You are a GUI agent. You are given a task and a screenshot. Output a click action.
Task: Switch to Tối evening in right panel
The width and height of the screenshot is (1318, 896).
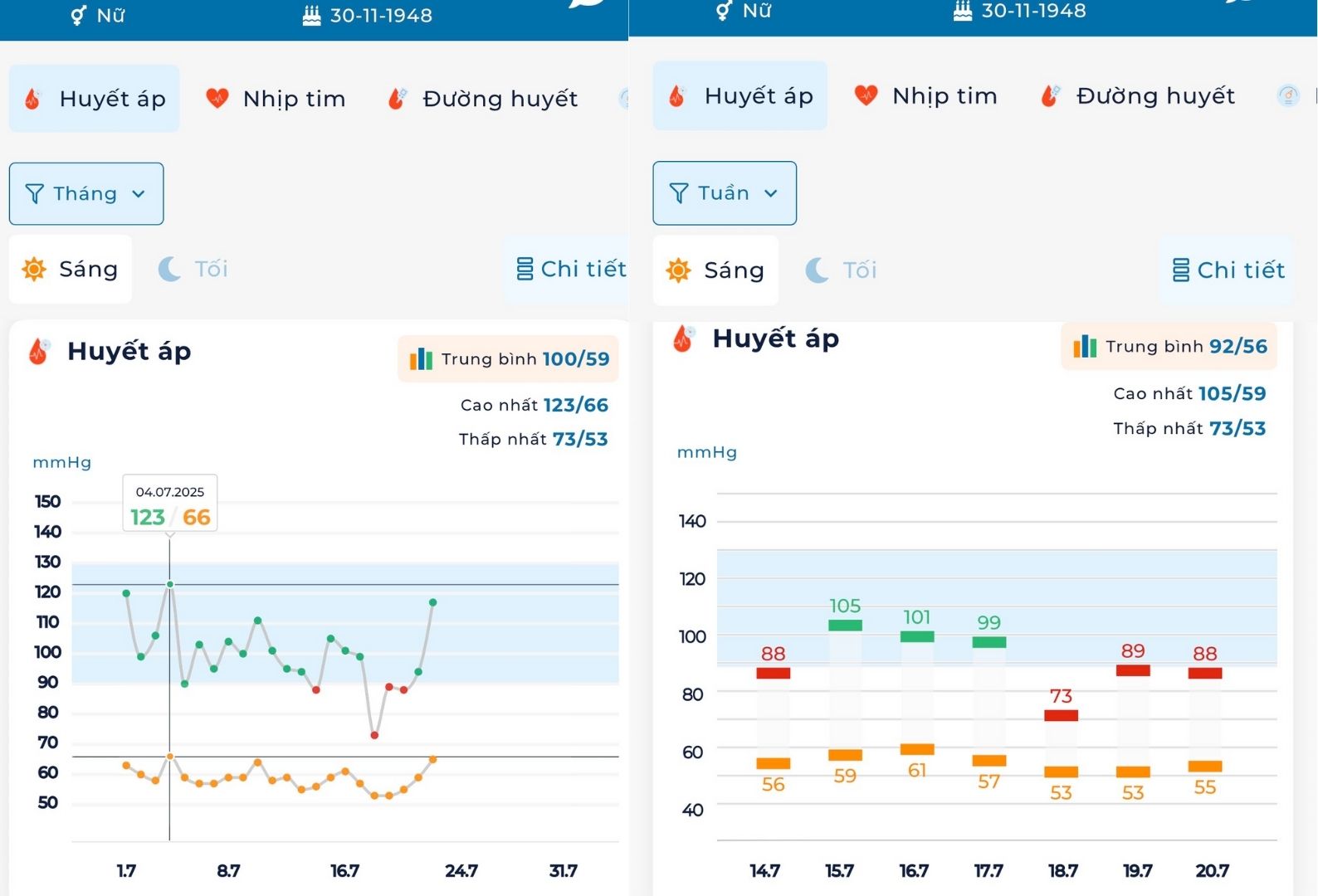click(841, 270)
